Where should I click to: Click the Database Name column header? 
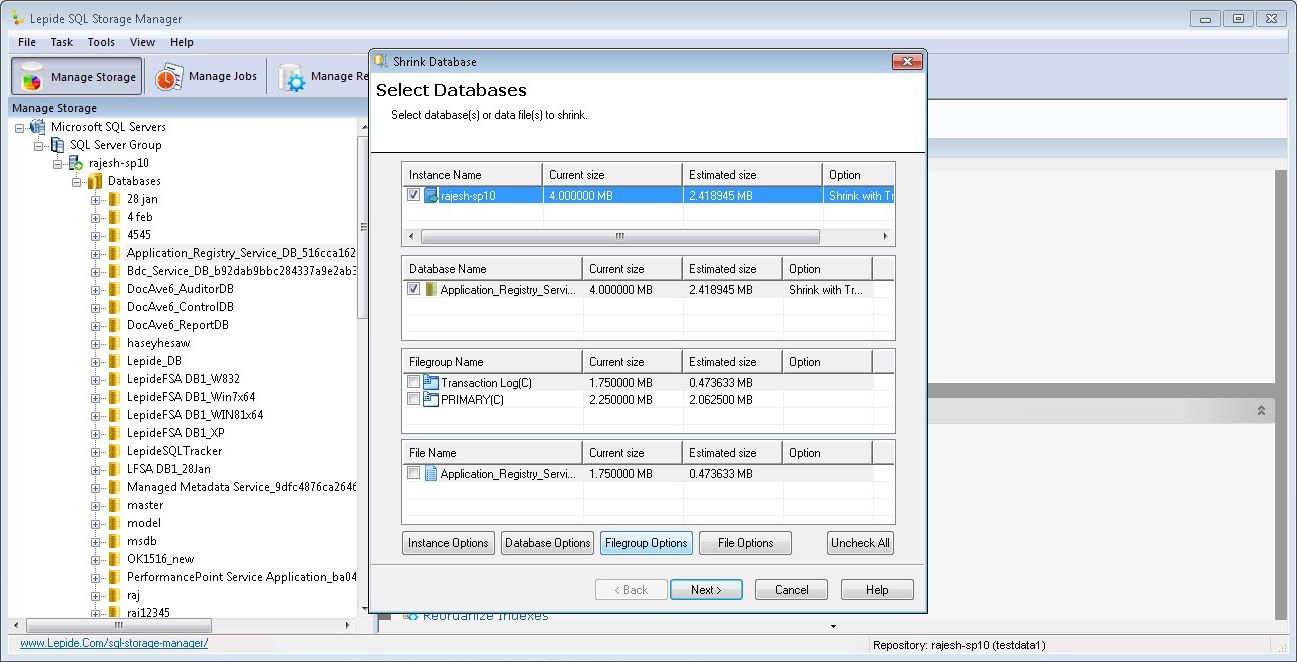coord(492,269)
